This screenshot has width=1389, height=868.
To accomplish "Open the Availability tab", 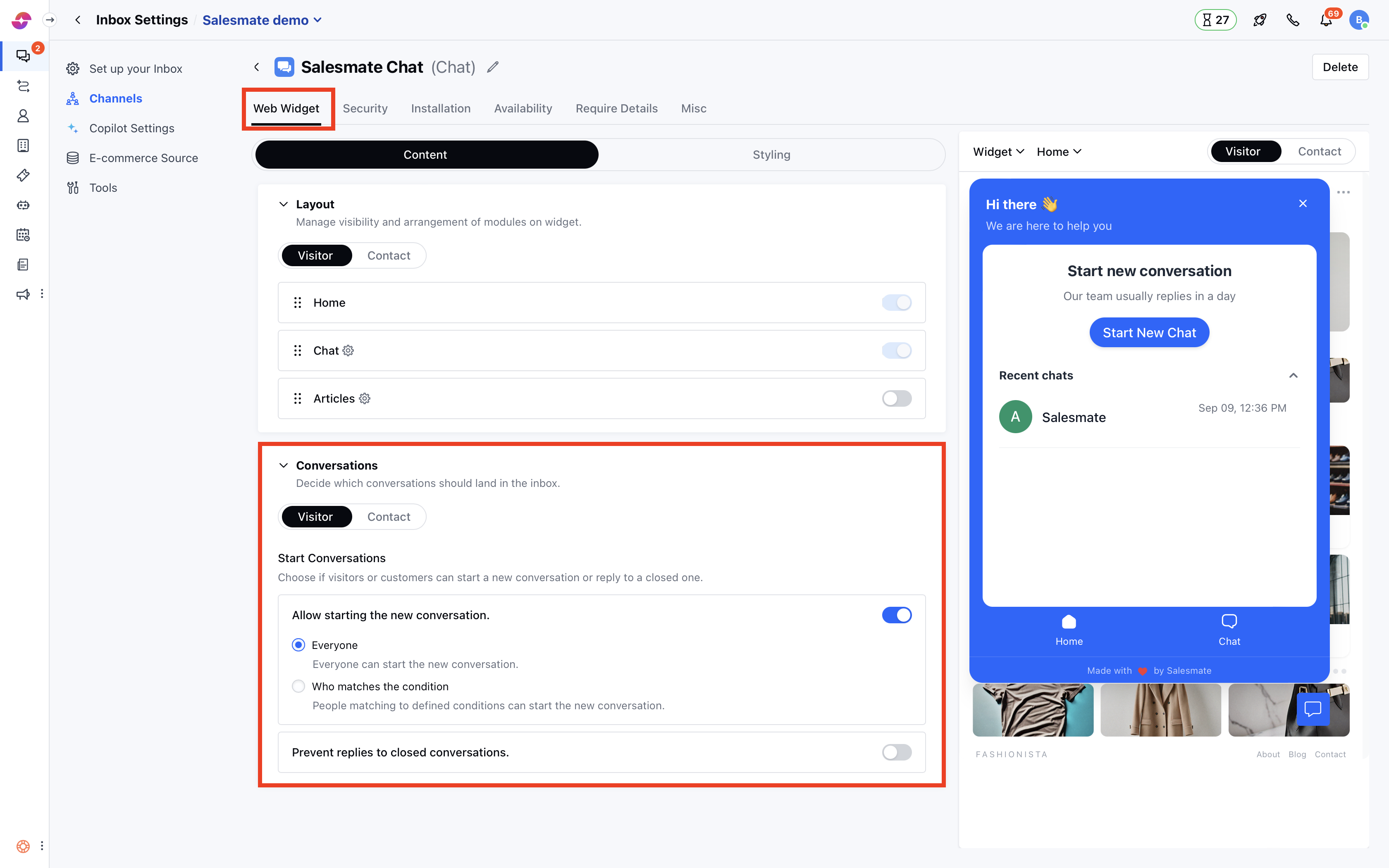I will tap(523, 108).
